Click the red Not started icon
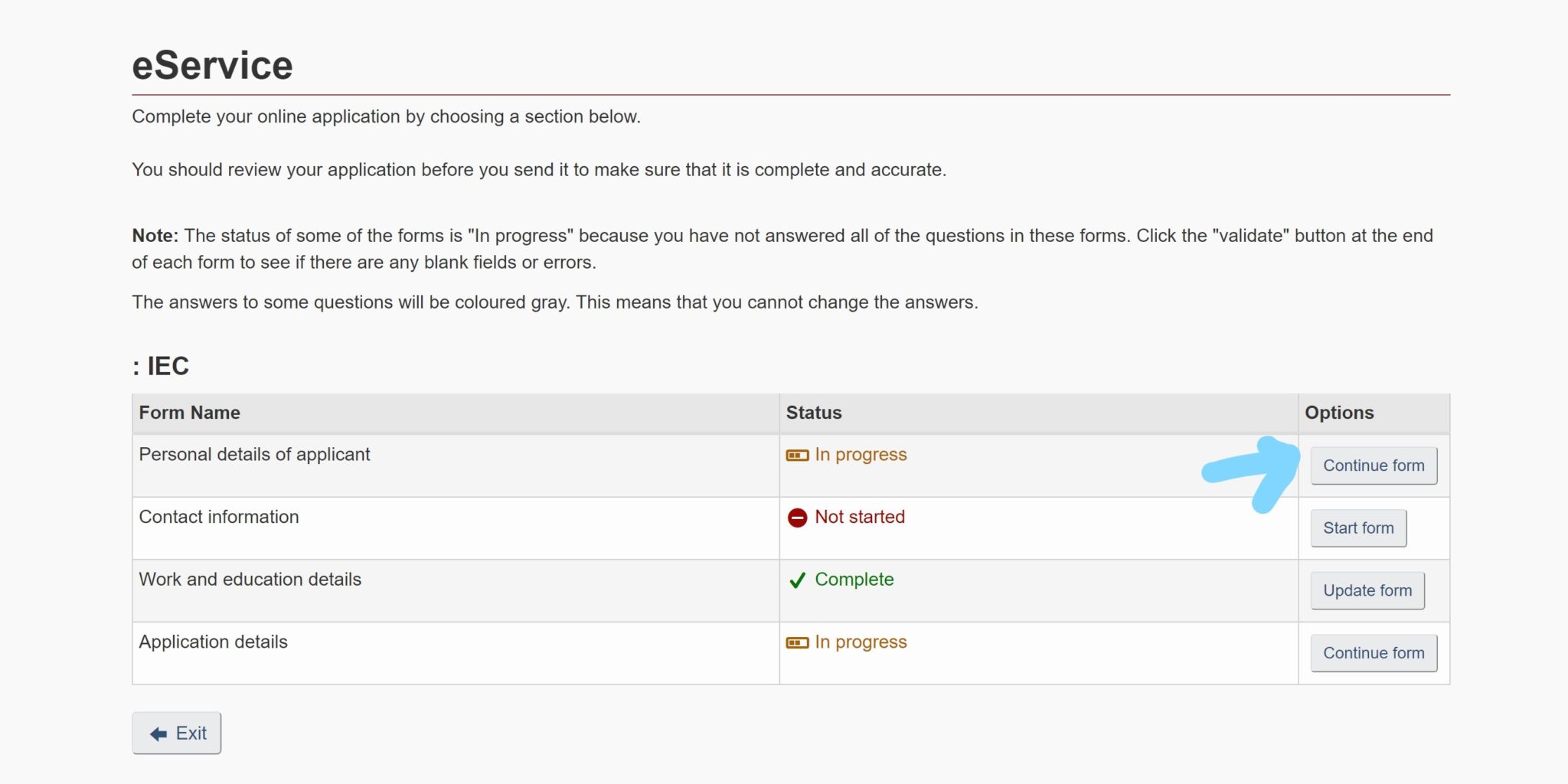1568x784 pixels. [797, 518]
